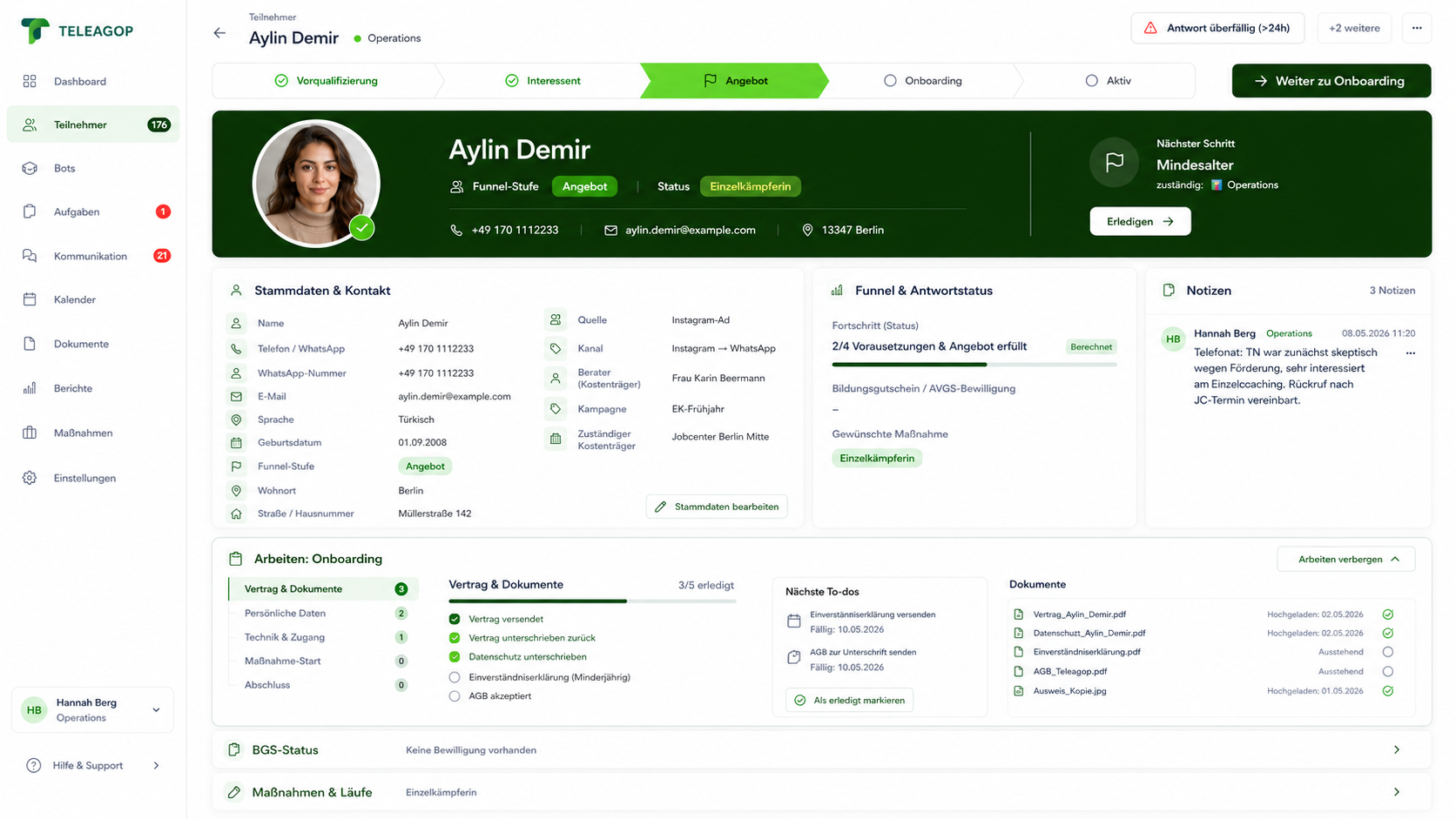Open Hannah Berg user account dropdown
1456x819 pixels.
point(92,710)
